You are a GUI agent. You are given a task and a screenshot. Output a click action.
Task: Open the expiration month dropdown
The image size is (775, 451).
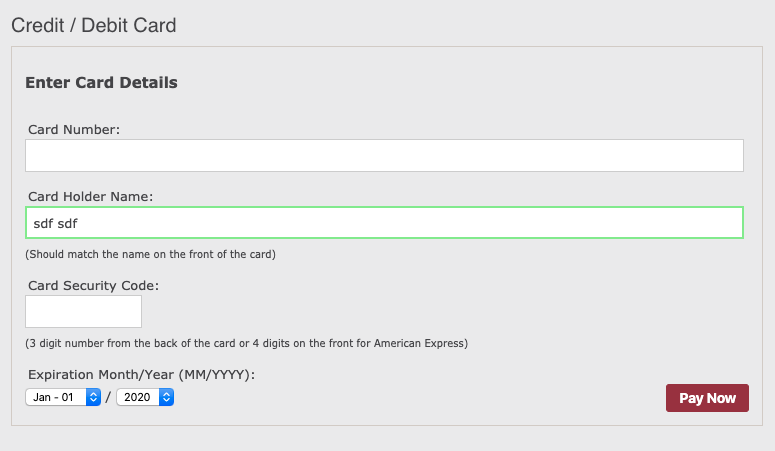[x=63, y=397]
